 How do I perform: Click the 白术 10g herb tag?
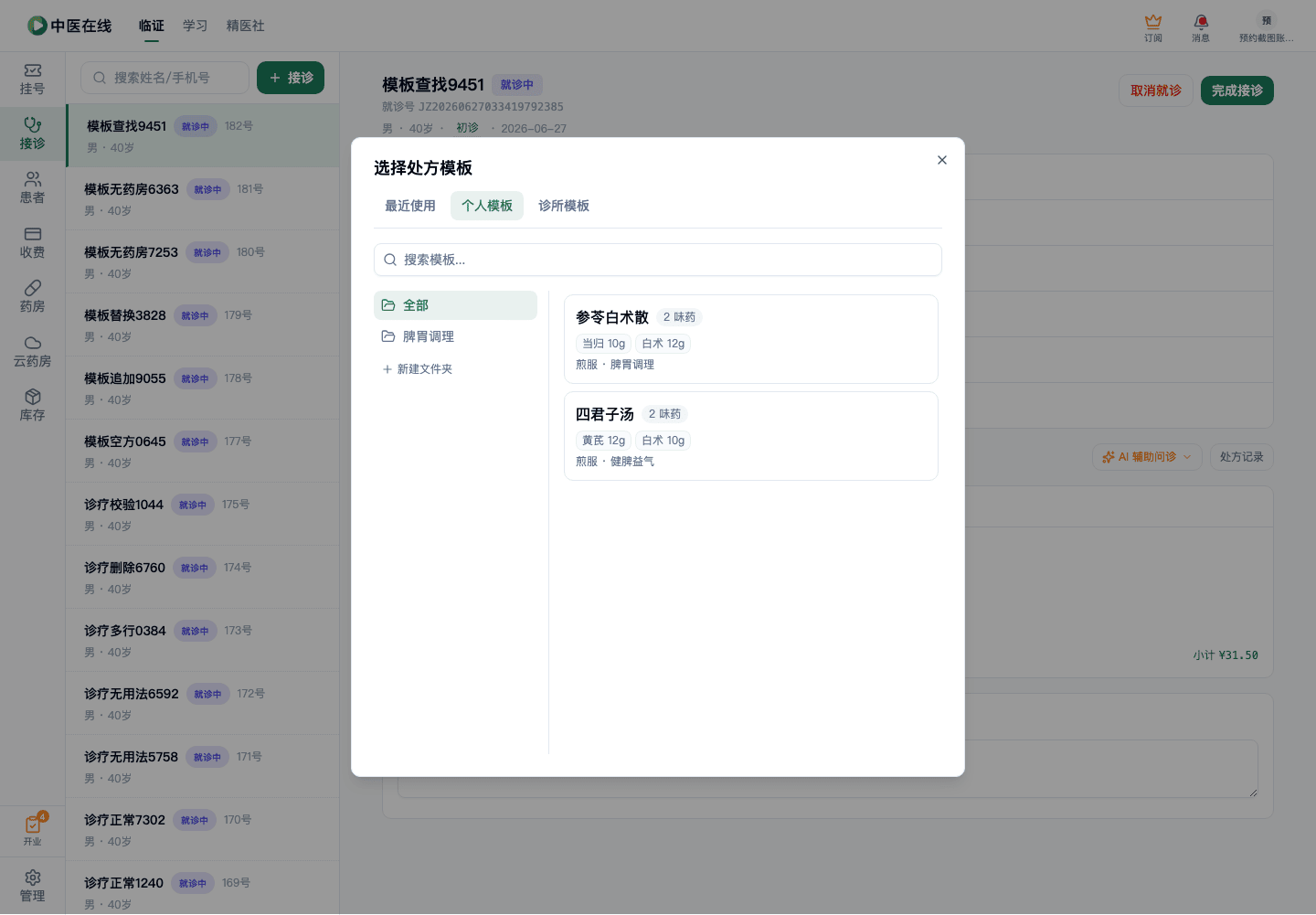pos(663,441)
